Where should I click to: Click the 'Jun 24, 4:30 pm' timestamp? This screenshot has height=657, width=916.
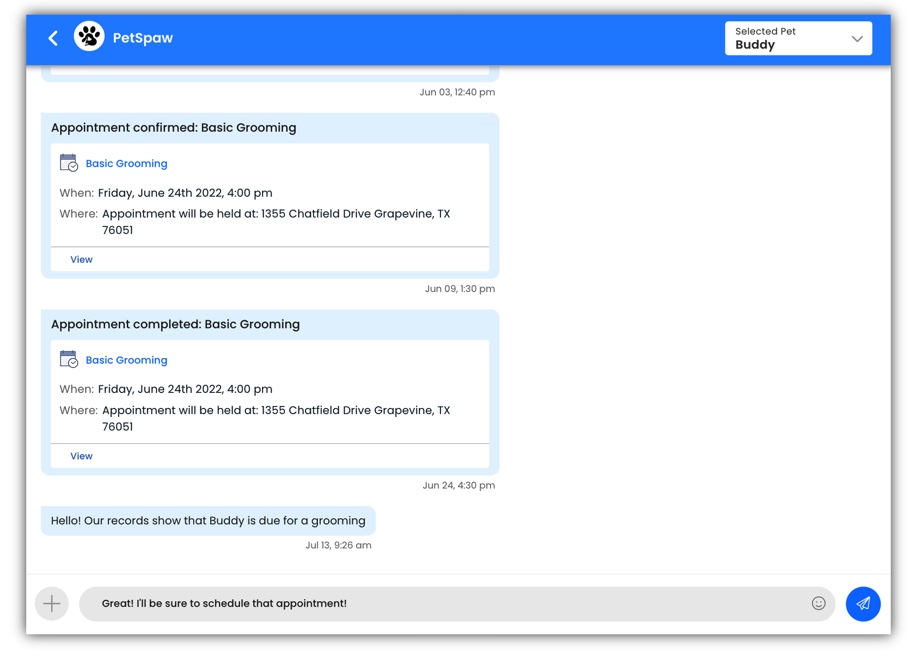(x=459, y=485)
